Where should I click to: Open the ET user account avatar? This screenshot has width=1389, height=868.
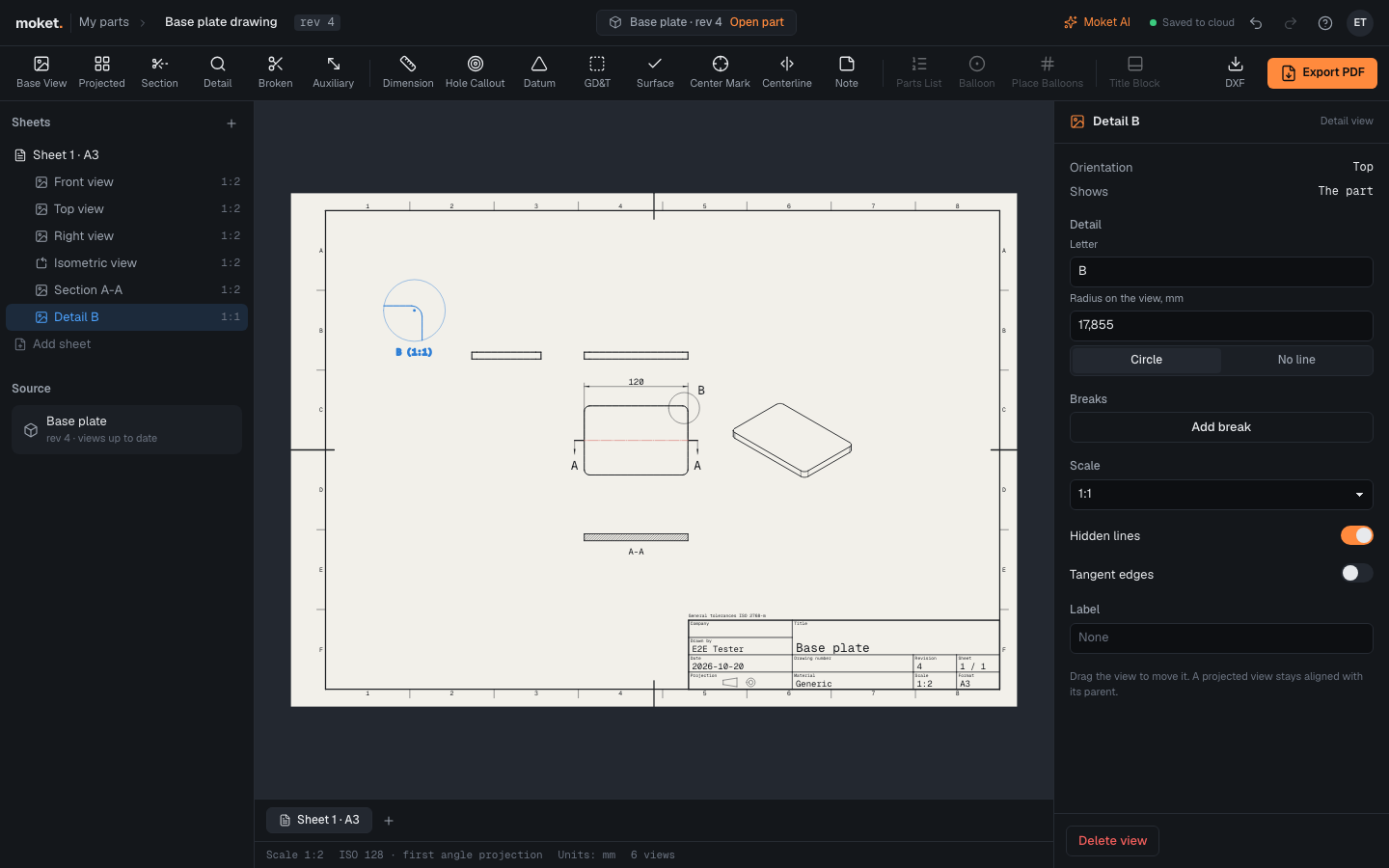[x=1360, y=22]
